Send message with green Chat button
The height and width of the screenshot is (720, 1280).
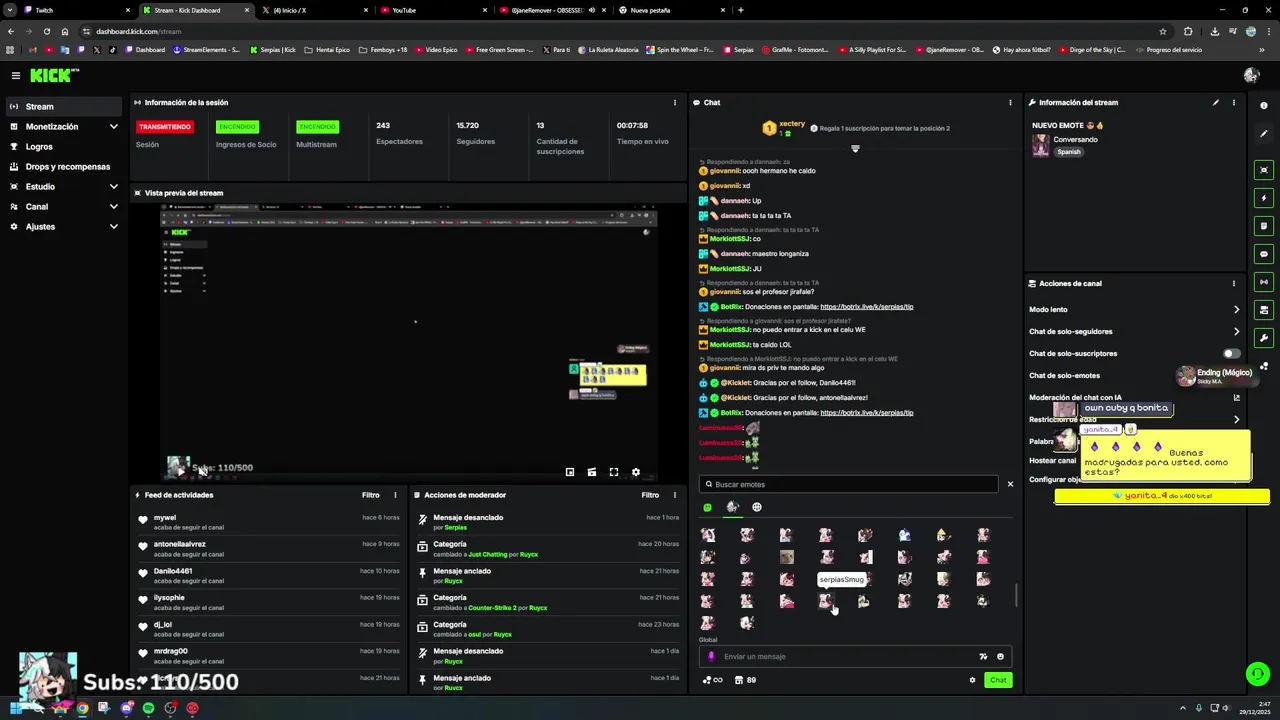click(998, 680)
